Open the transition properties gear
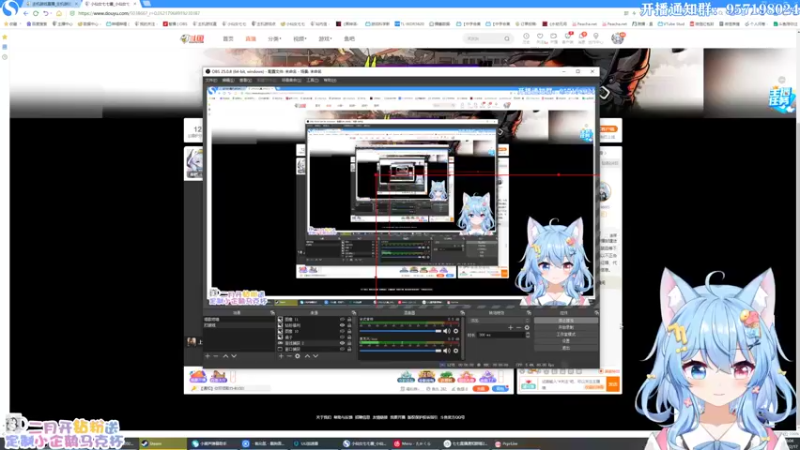This screenshot has height=450, width=800. (x=527, y=328)
